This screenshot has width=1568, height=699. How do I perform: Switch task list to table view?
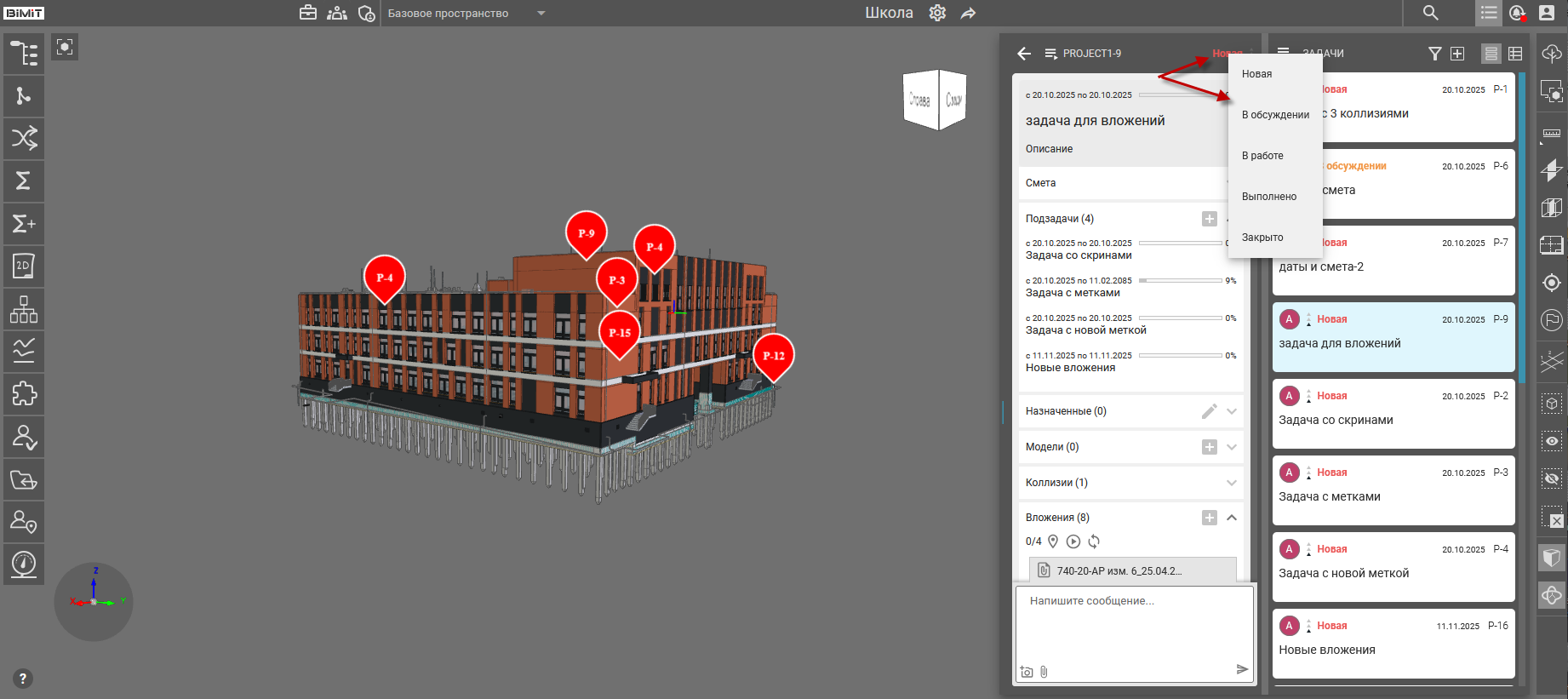1515,54
